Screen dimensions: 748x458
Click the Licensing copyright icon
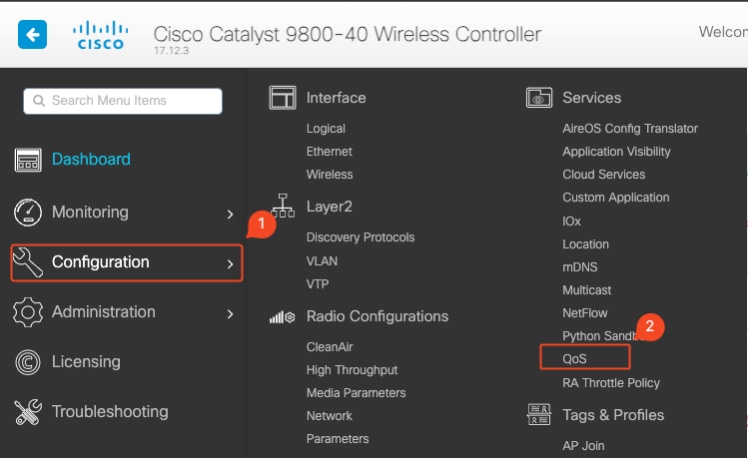[28, 362]
